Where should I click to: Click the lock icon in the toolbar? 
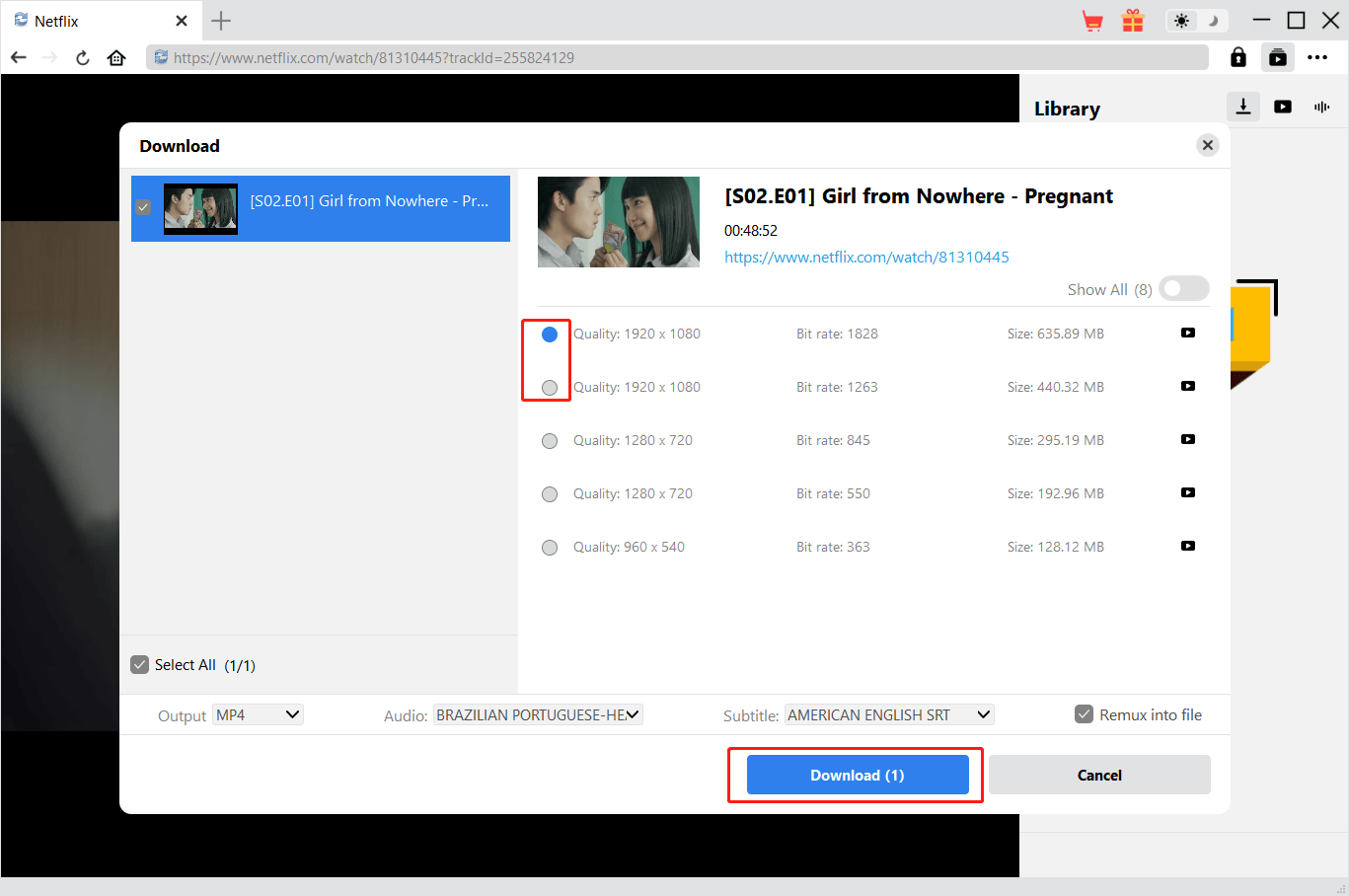[1238, 57]
